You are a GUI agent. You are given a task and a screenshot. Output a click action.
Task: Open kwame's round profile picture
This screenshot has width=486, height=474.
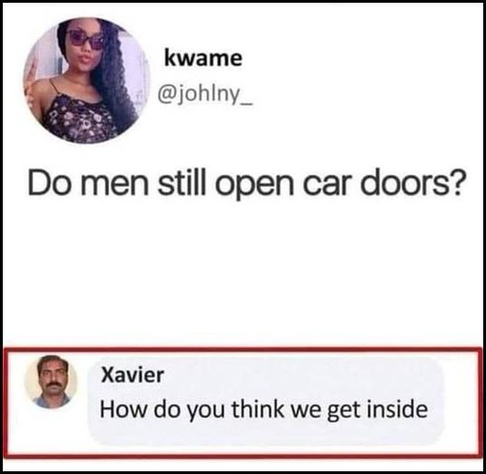[86, 81]
